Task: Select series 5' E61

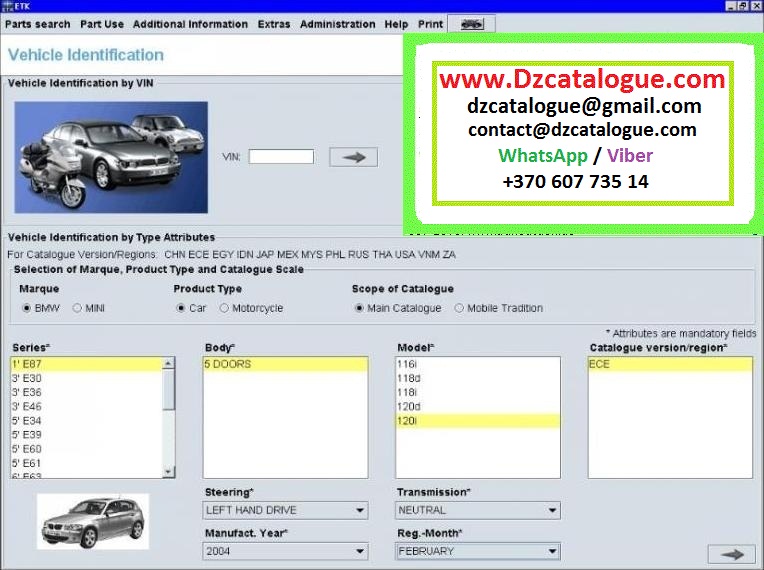Action: pos(86,463)
